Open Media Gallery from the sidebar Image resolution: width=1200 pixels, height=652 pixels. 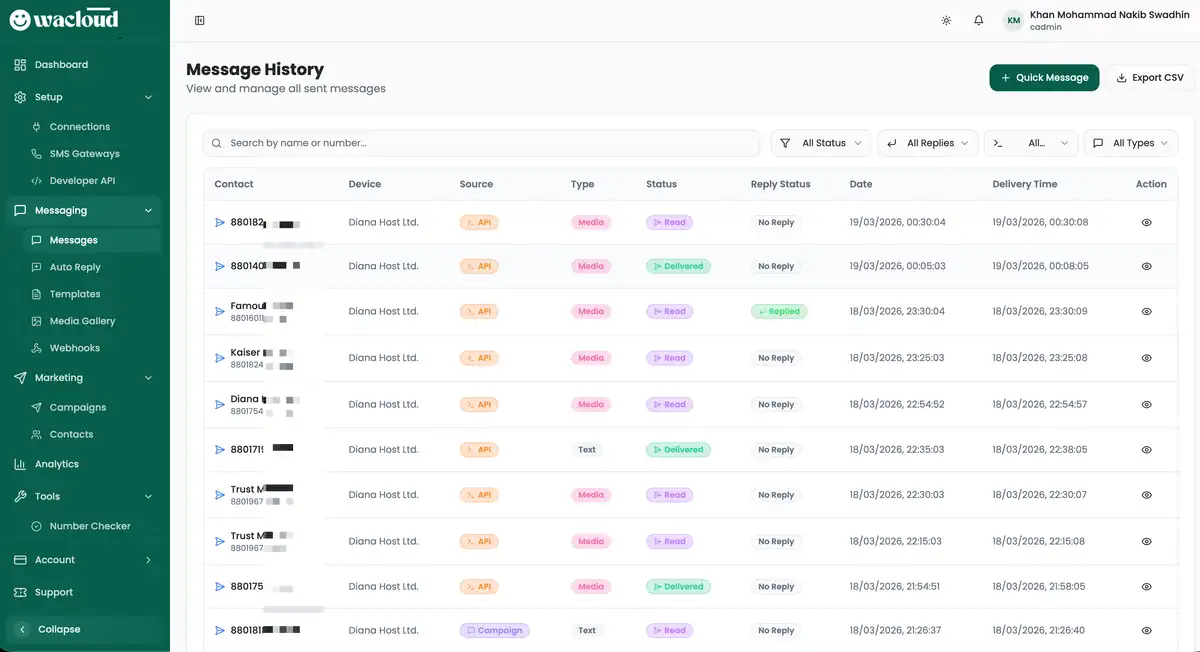coord(82,321)
